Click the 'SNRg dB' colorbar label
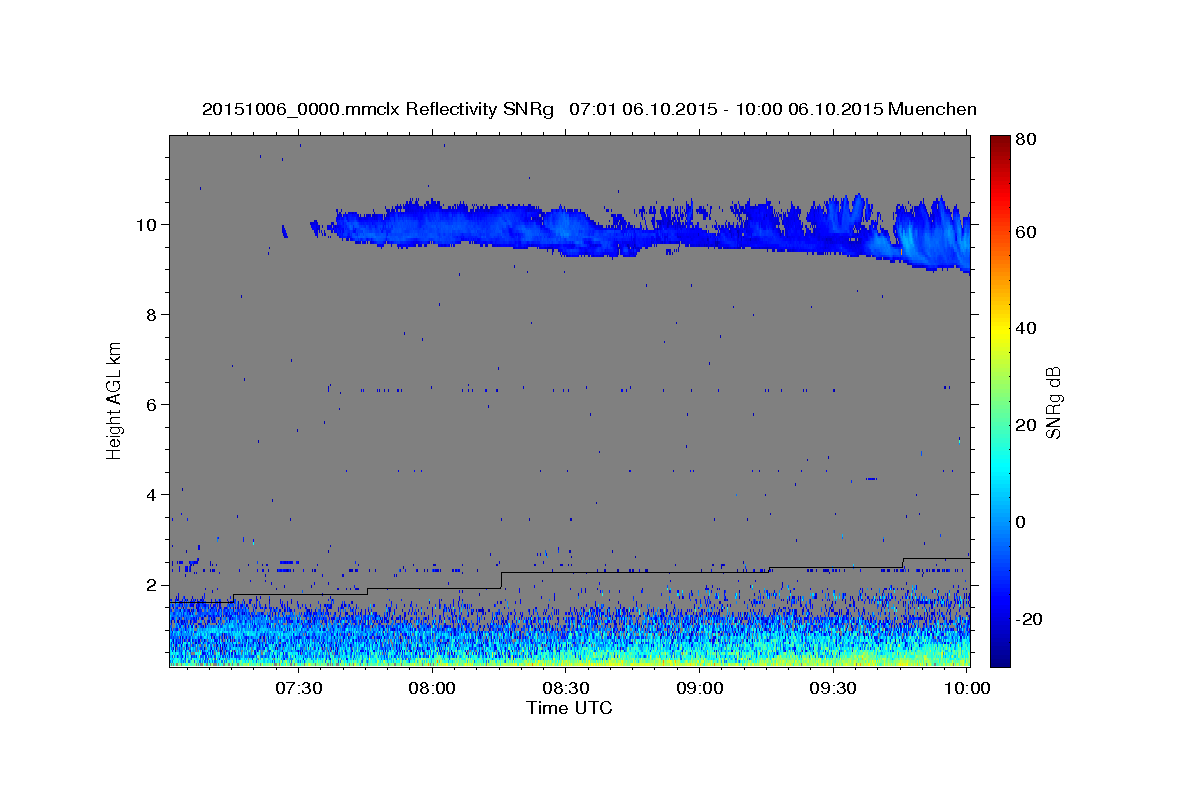The image size is (1200, 800). [x=1053, y=403]
